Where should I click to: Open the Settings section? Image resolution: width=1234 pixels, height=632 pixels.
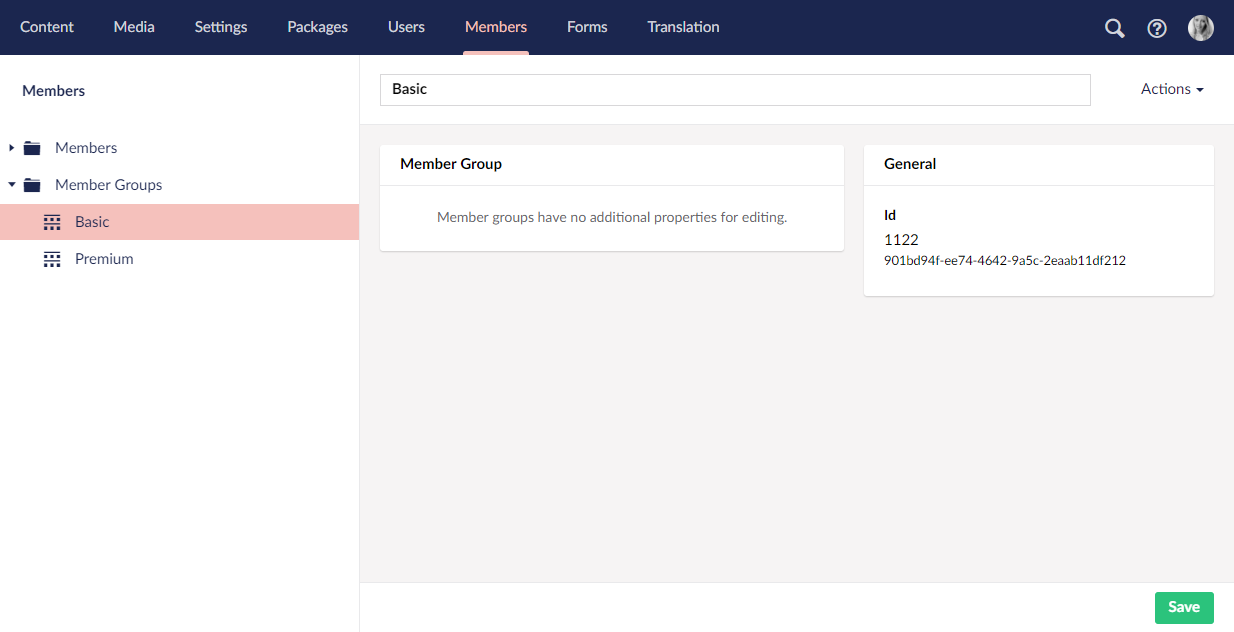(x=221, y=27)
